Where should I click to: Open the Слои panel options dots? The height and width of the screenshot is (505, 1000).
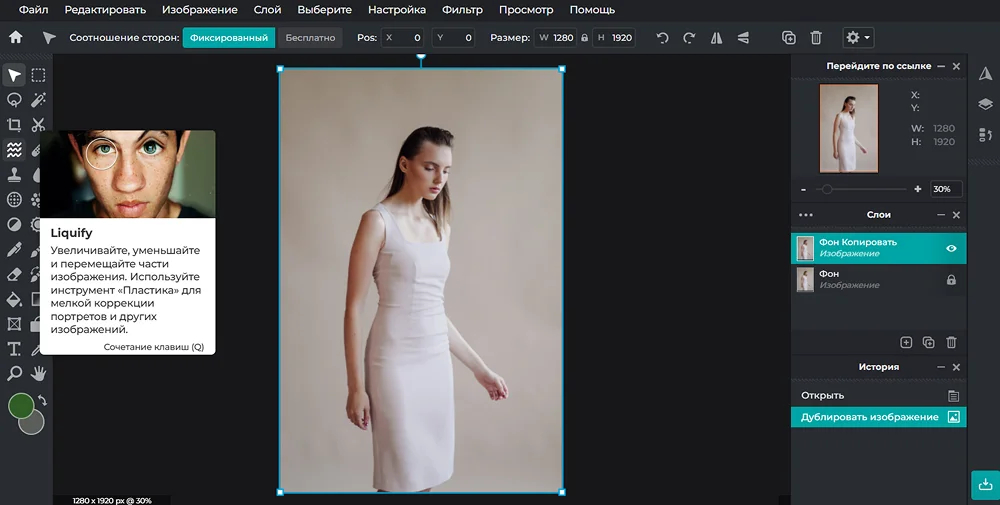pos(805,216)
